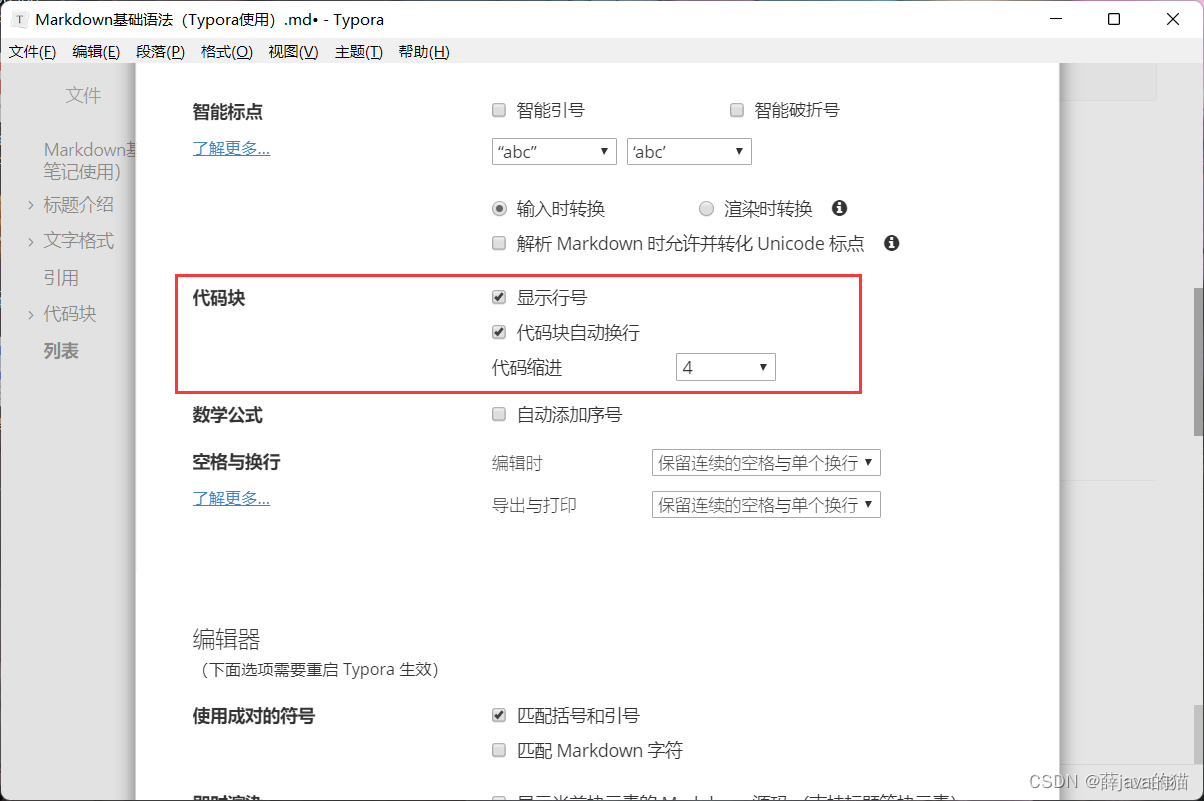Viewport: 1204px width, 801px height.
Task: Uncheck the 显示行号 checkbox
Action: click(x=499, y=297)
